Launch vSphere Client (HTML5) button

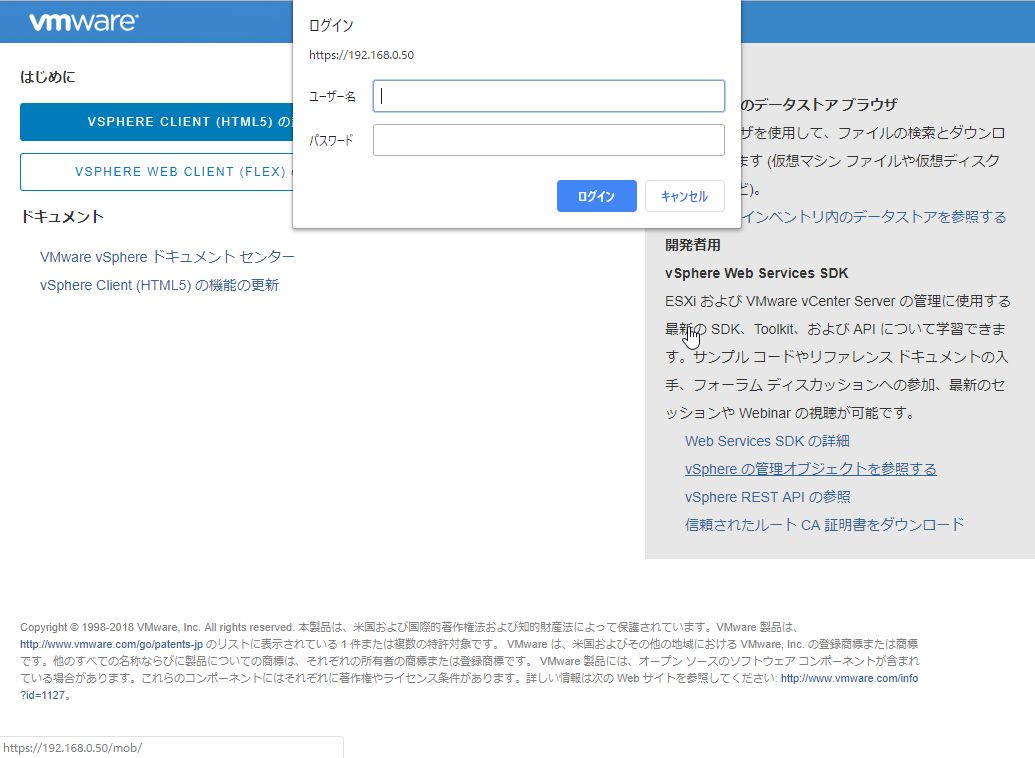coord(156,122)
